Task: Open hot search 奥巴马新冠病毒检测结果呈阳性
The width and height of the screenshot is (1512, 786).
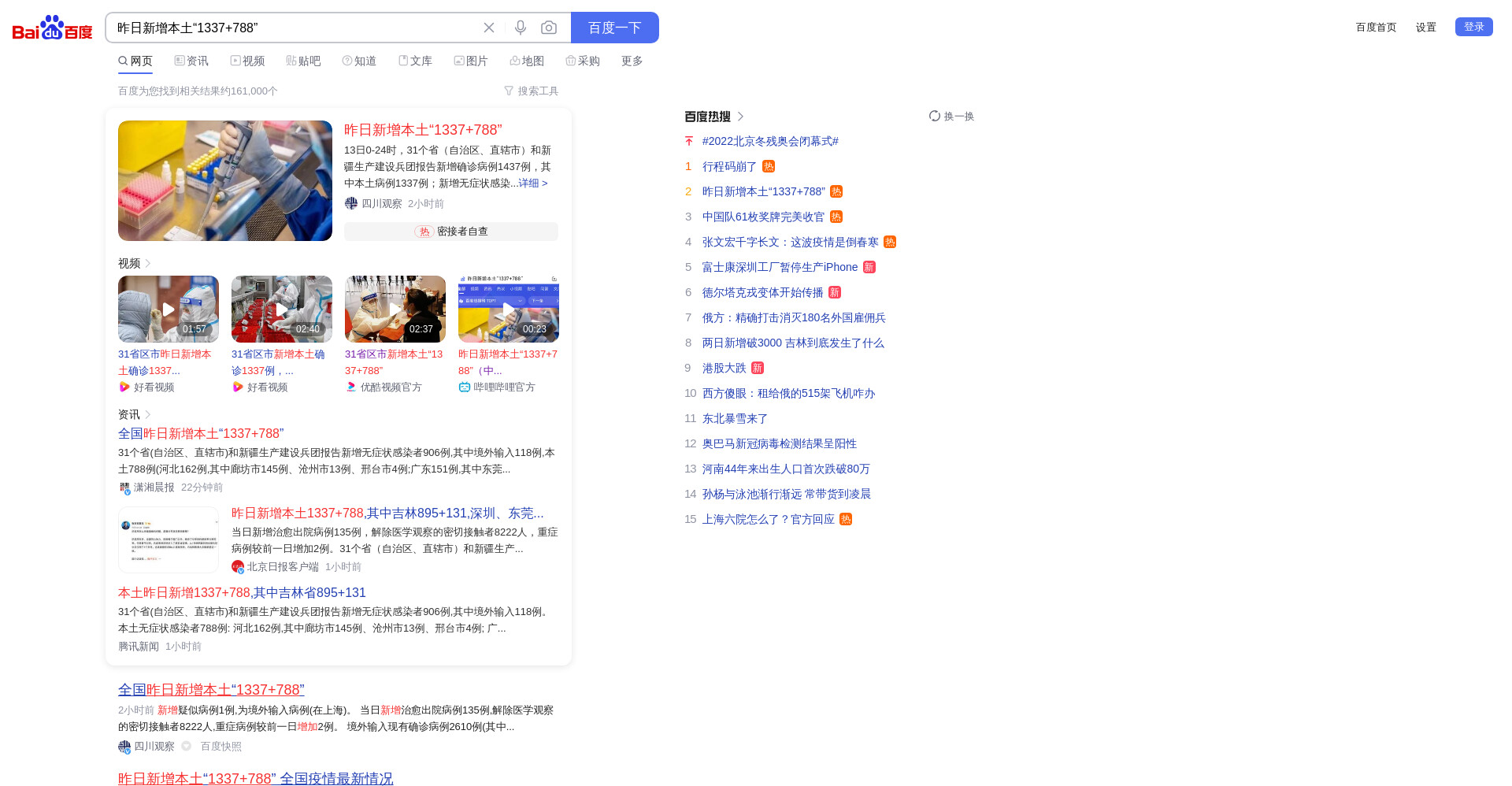Action: click(x=780, y=443)
